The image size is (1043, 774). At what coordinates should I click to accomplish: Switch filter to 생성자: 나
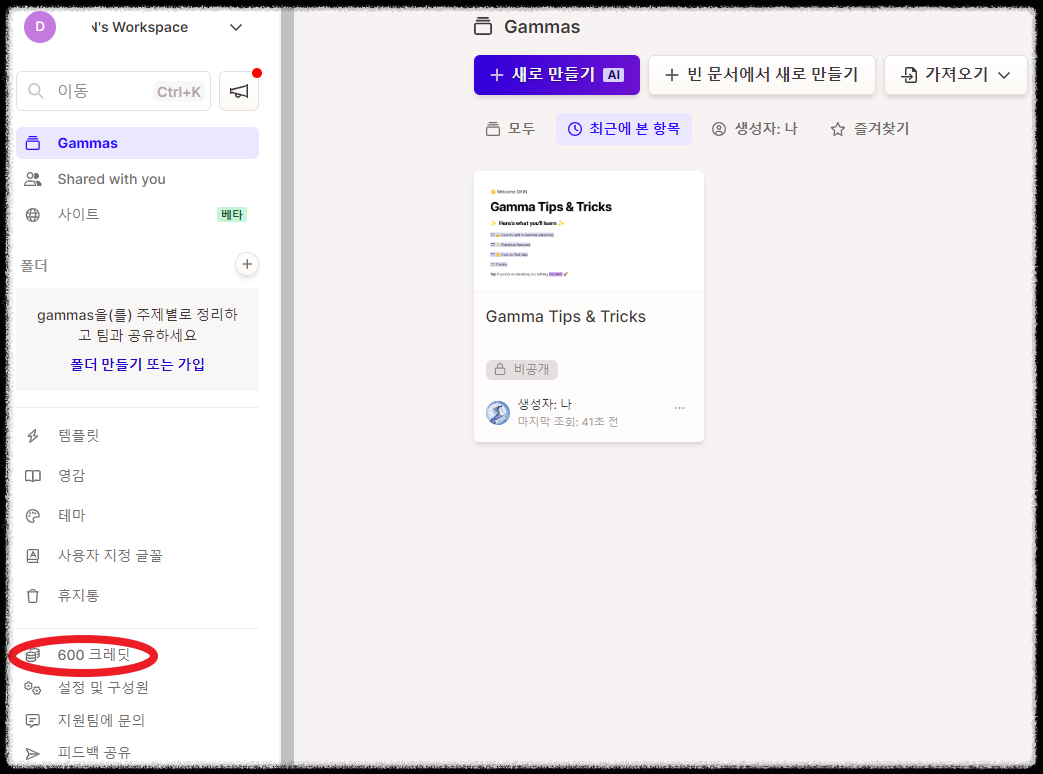tap(754, 128)
